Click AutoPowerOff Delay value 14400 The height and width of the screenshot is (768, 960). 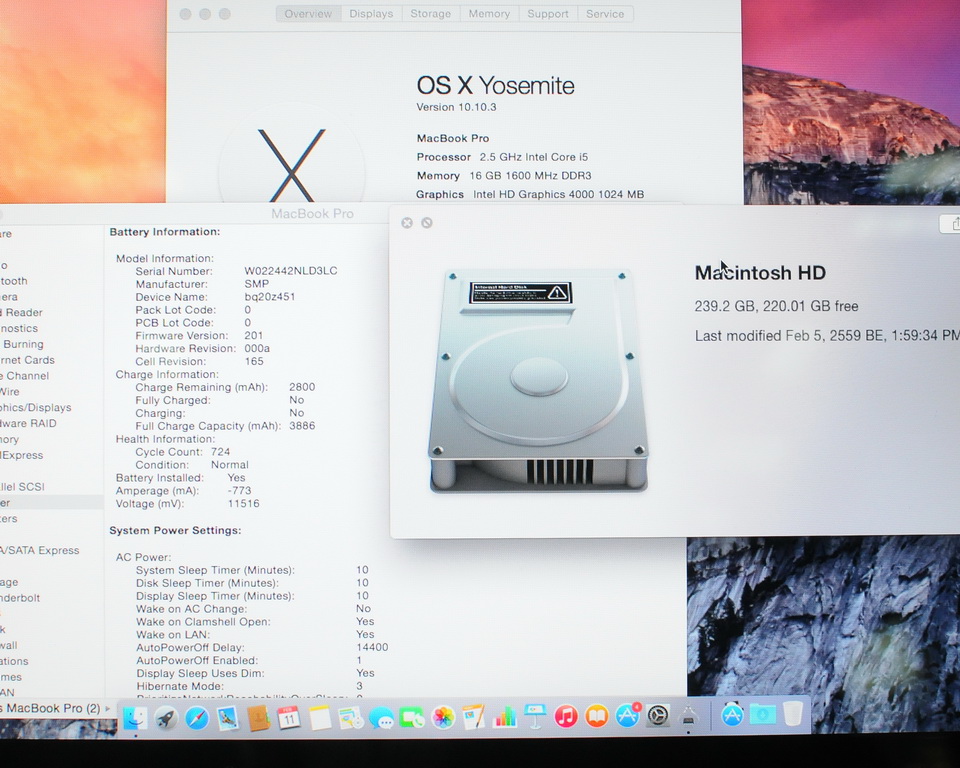tap(372, 647)
